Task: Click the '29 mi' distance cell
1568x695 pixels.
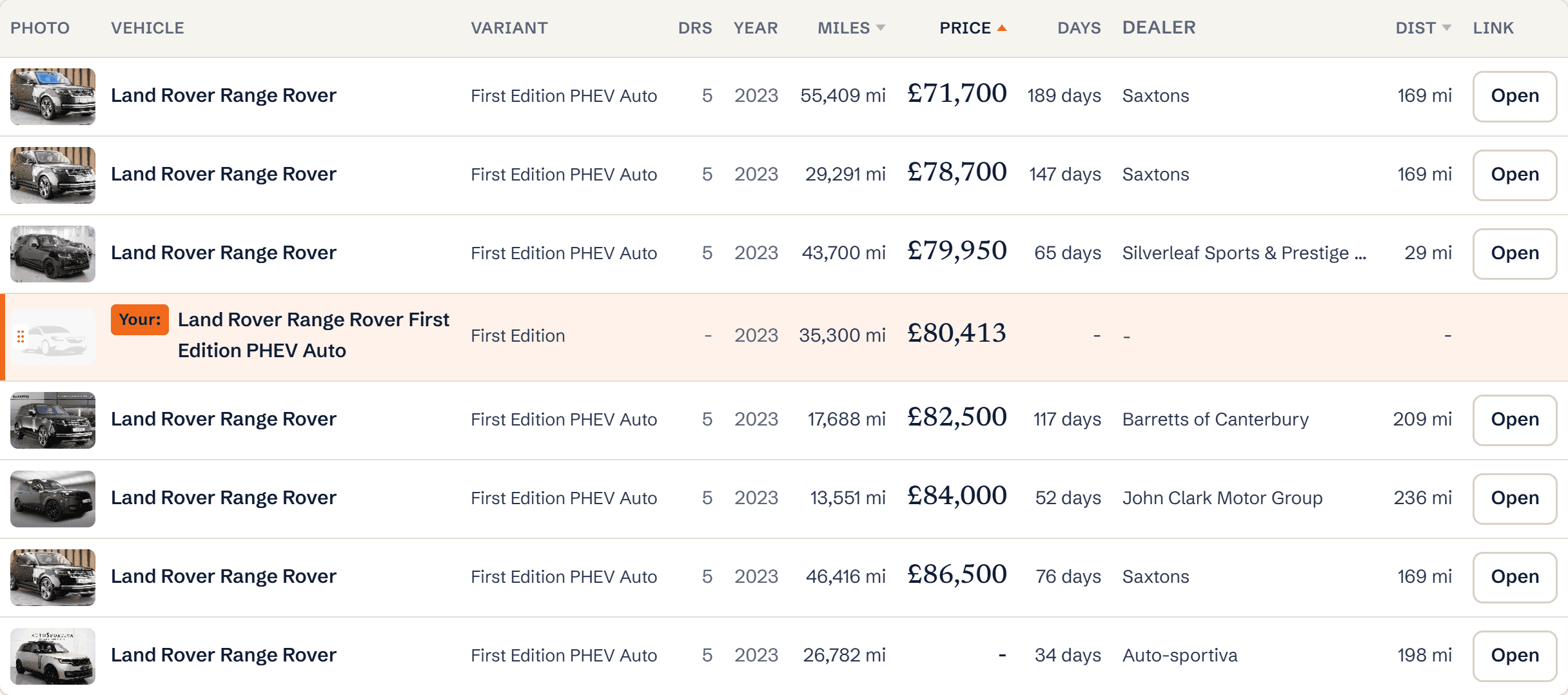Action: click(x=1428, y=253)
